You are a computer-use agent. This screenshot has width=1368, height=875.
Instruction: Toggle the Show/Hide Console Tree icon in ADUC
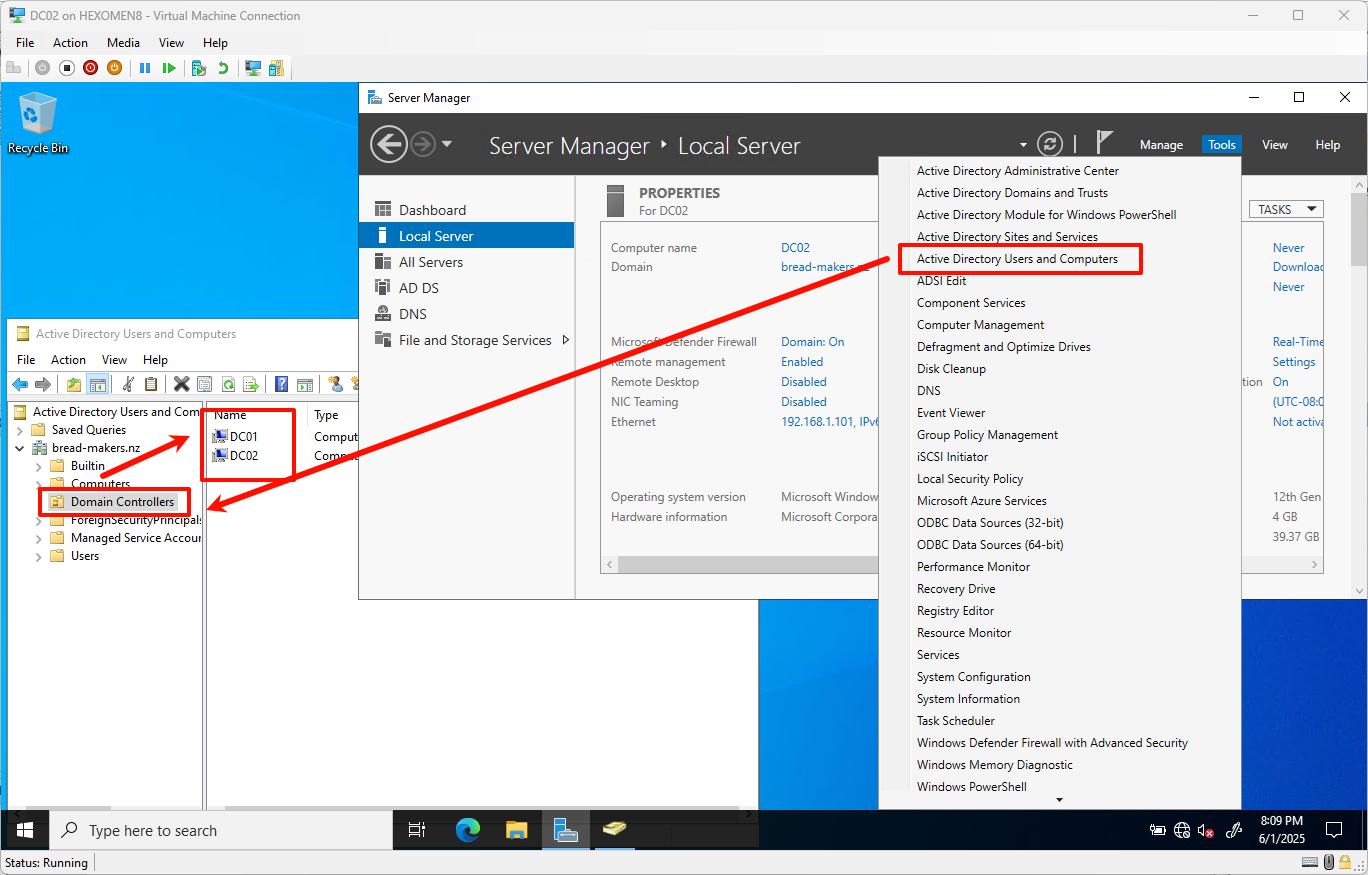(97, 384)
